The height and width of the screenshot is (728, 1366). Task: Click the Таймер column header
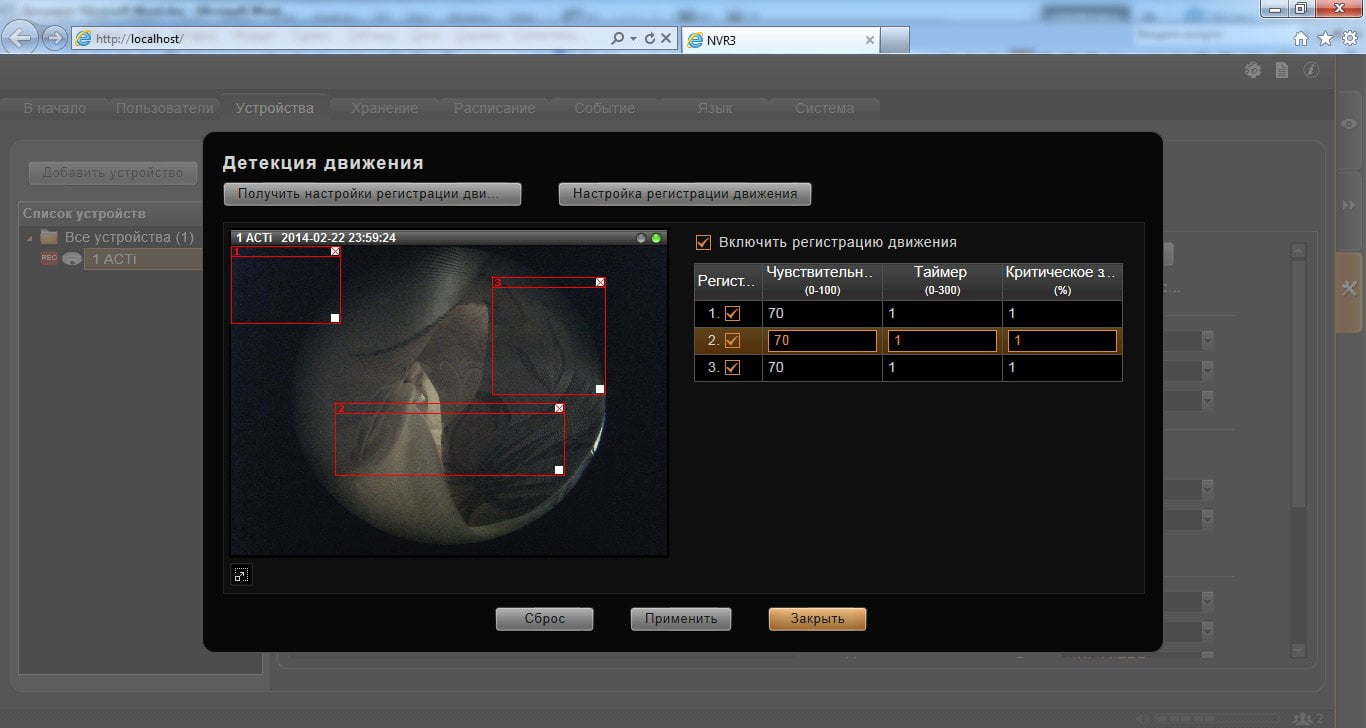click(x=942, y=281)
